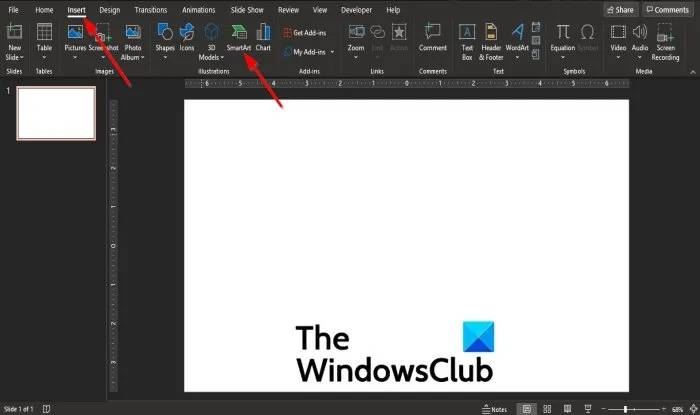Switch to Reading View
700x415 pixels.
(x=567, y=409)
